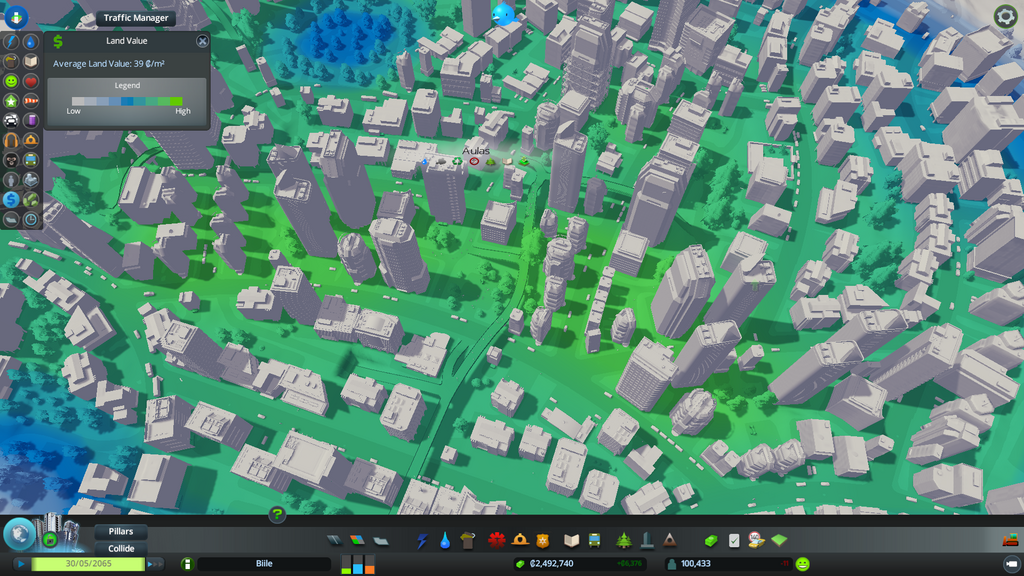Open the Electricity build menu lightning bolt
The width and height of the screenshot is (1024, 576).
[422, 541]
